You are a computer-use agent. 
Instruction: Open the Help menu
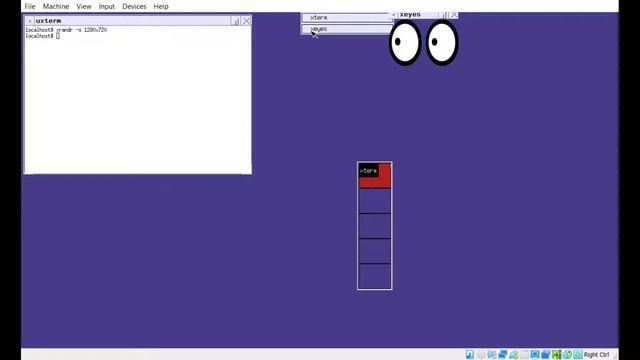click(161, 7)
